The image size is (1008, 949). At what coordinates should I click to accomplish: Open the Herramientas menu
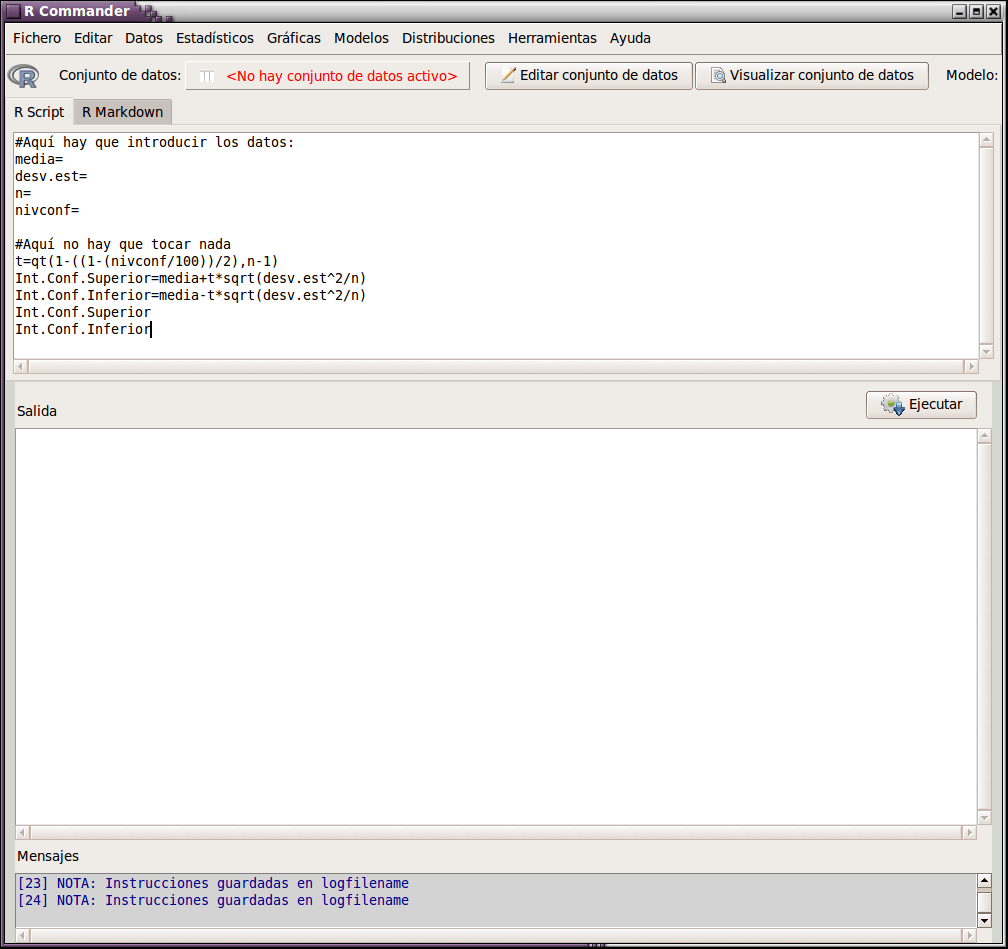click(x=552, y=38)
